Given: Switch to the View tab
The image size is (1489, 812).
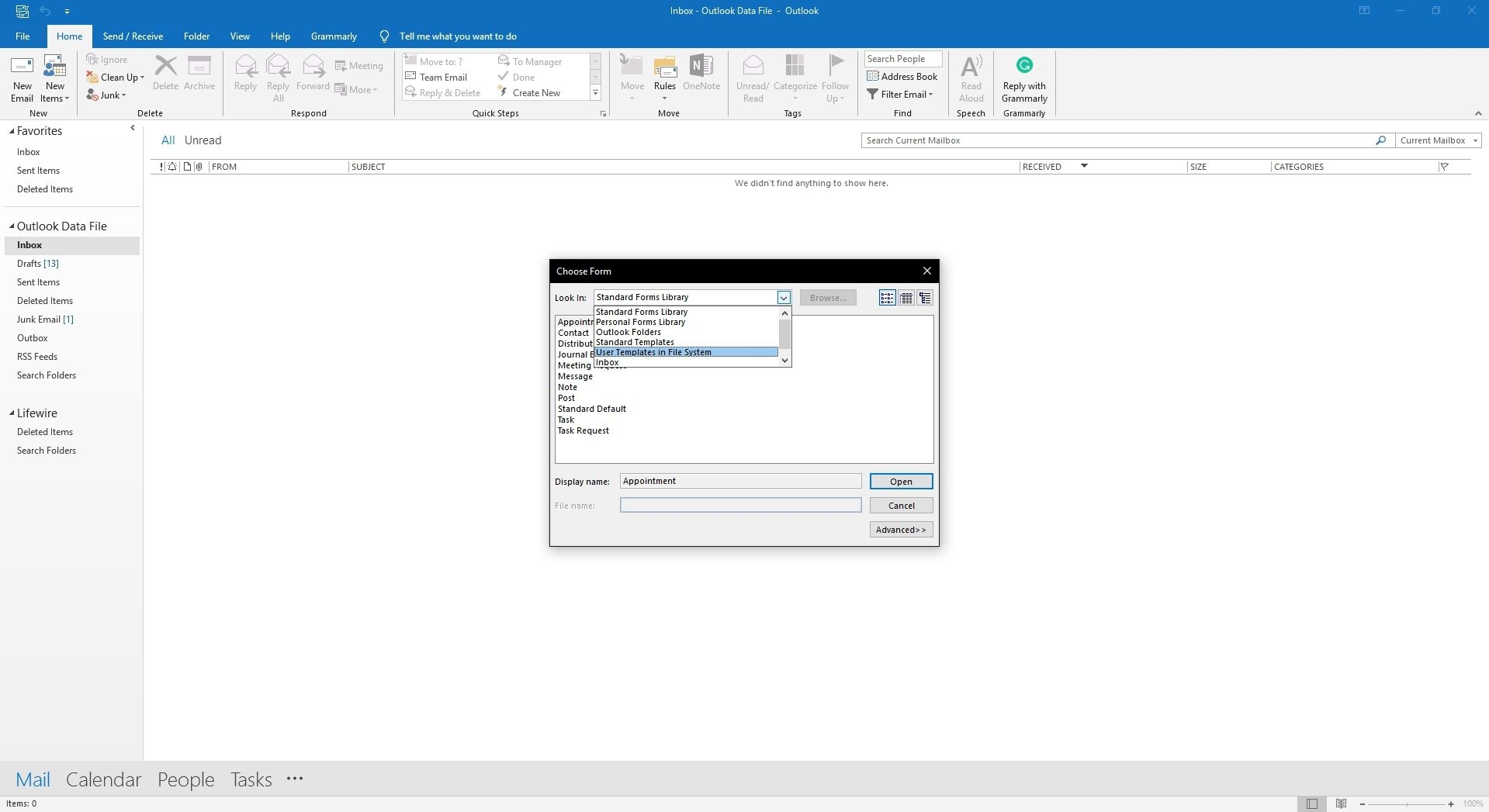Looking at the screenshot, I should pos(240,36).
